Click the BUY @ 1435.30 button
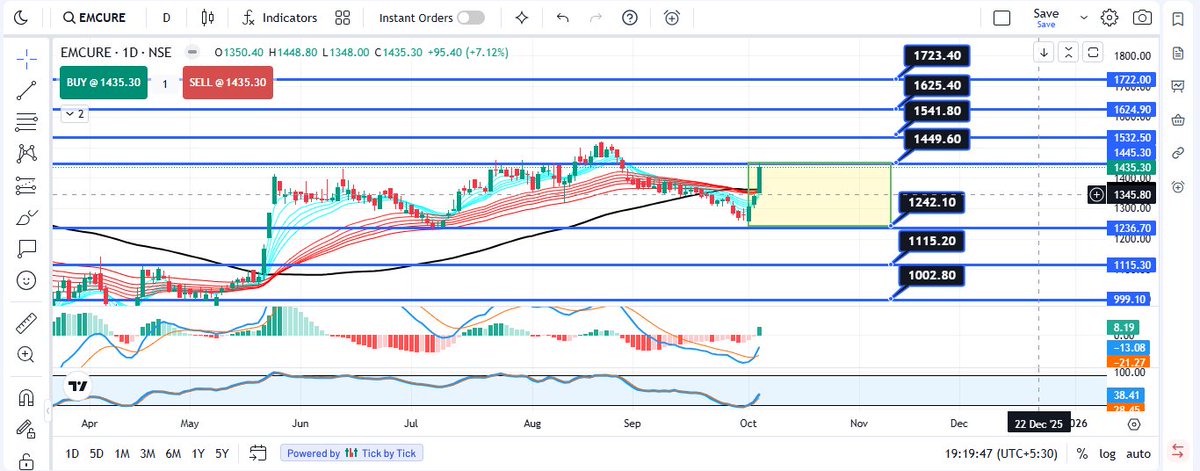Viewport: 1200px width, 471px height. (103, 83)
